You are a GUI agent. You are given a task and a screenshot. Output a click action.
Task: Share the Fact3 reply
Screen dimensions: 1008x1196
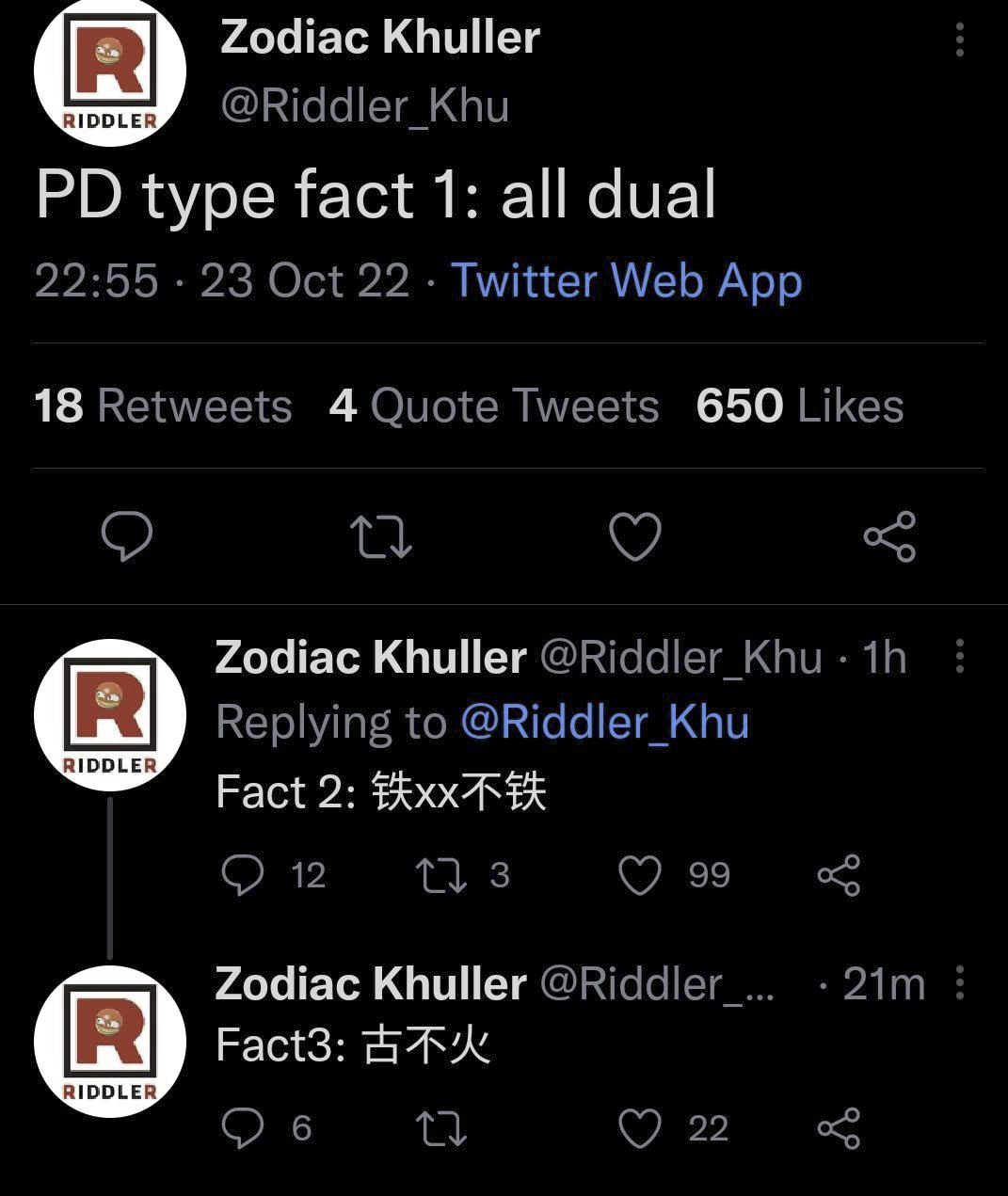[839, 1127]
